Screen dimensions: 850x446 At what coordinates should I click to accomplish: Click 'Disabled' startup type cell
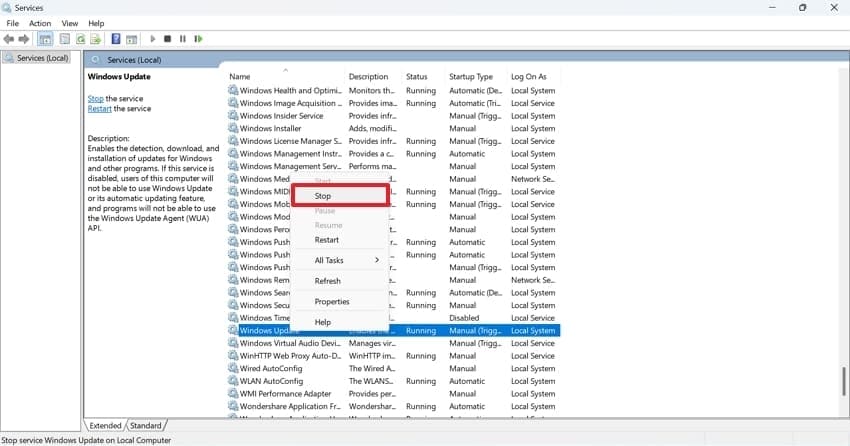tap(464, 318)
